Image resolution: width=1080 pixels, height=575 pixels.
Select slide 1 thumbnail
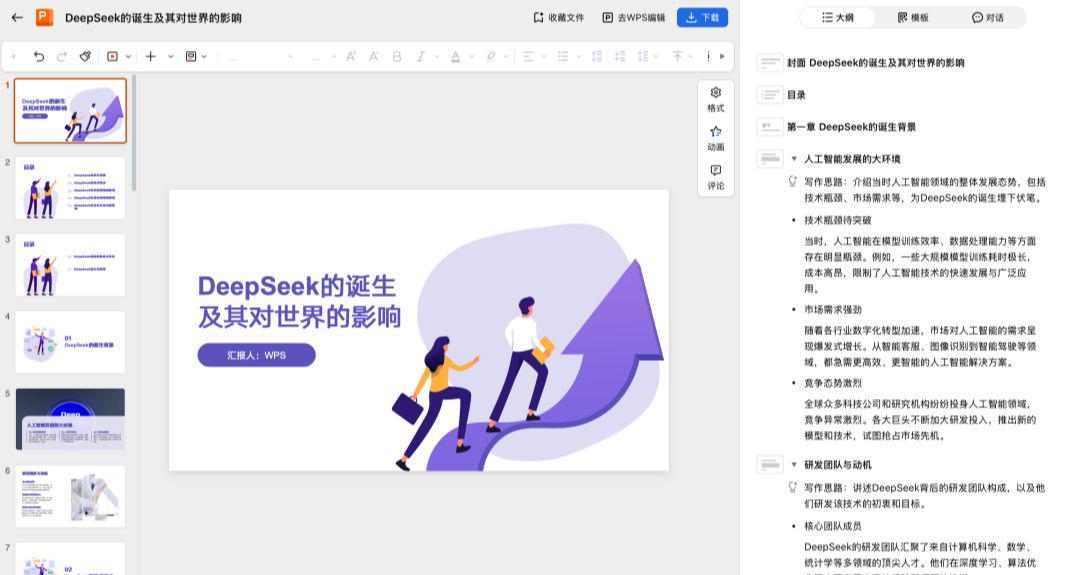pos(70,110)
